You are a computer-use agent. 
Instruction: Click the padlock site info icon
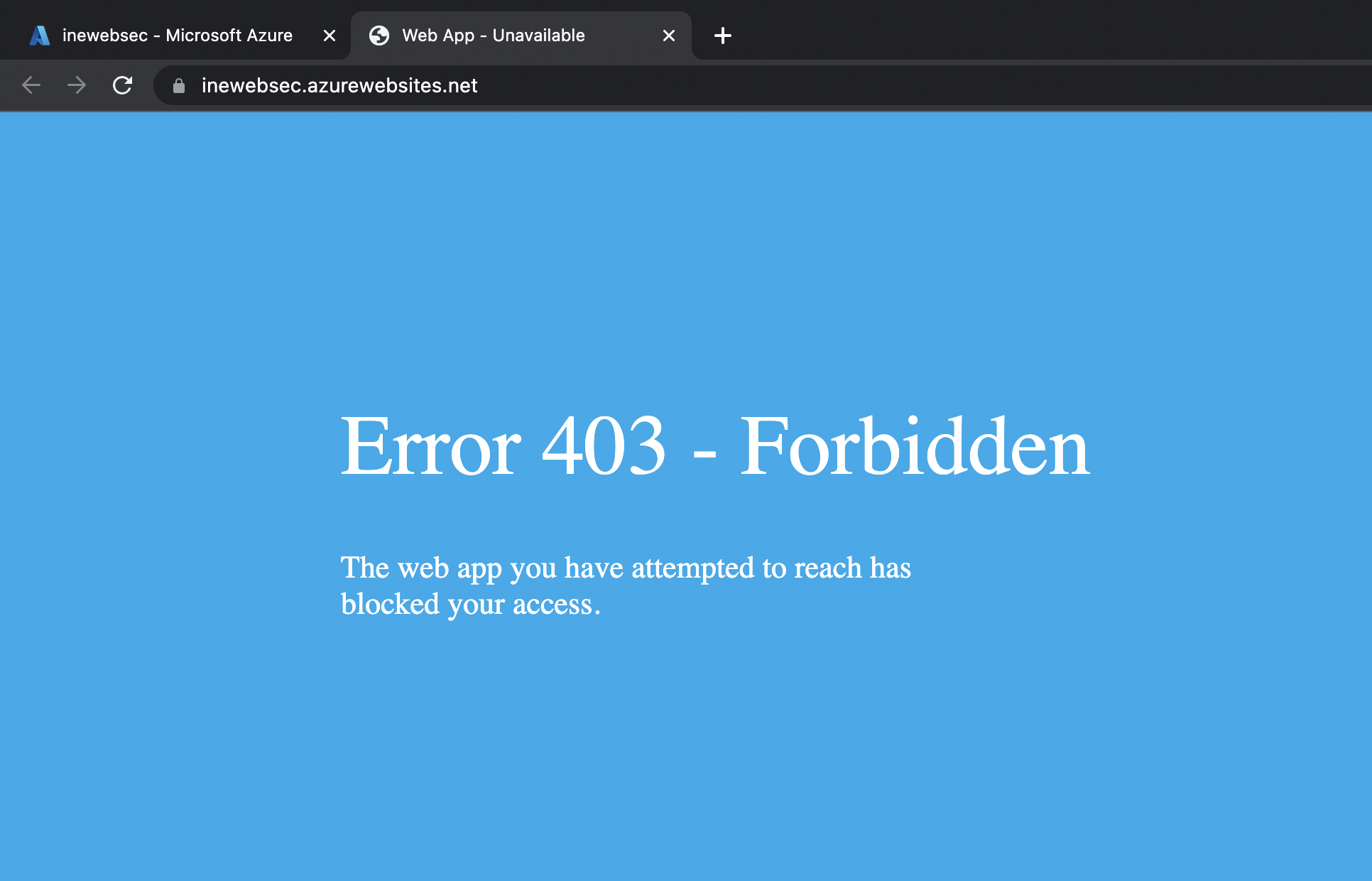(x=179, y=86)
